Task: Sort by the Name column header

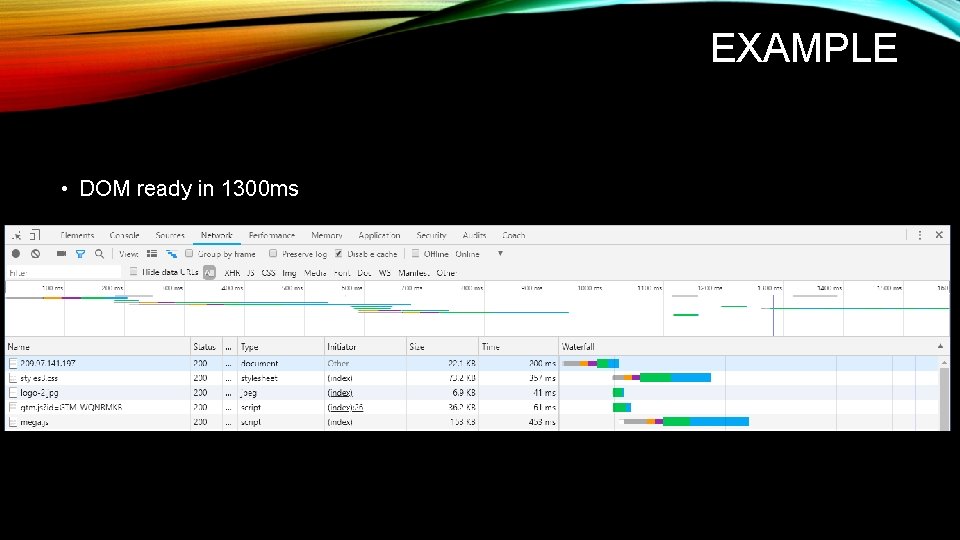Action: 98,347
